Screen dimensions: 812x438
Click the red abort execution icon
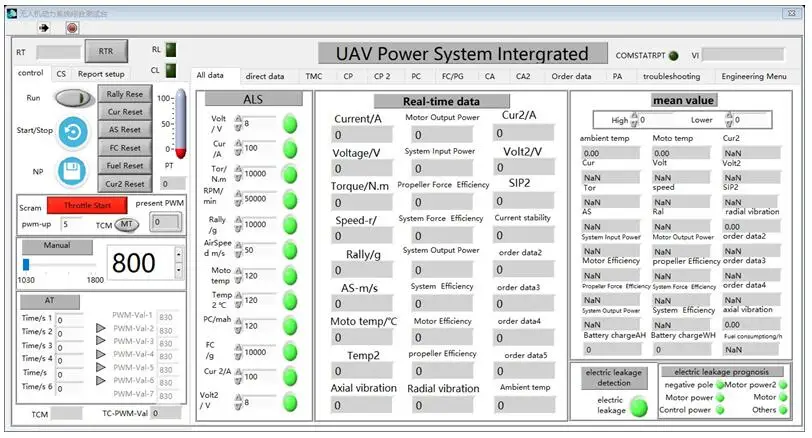tap(72, 27)
